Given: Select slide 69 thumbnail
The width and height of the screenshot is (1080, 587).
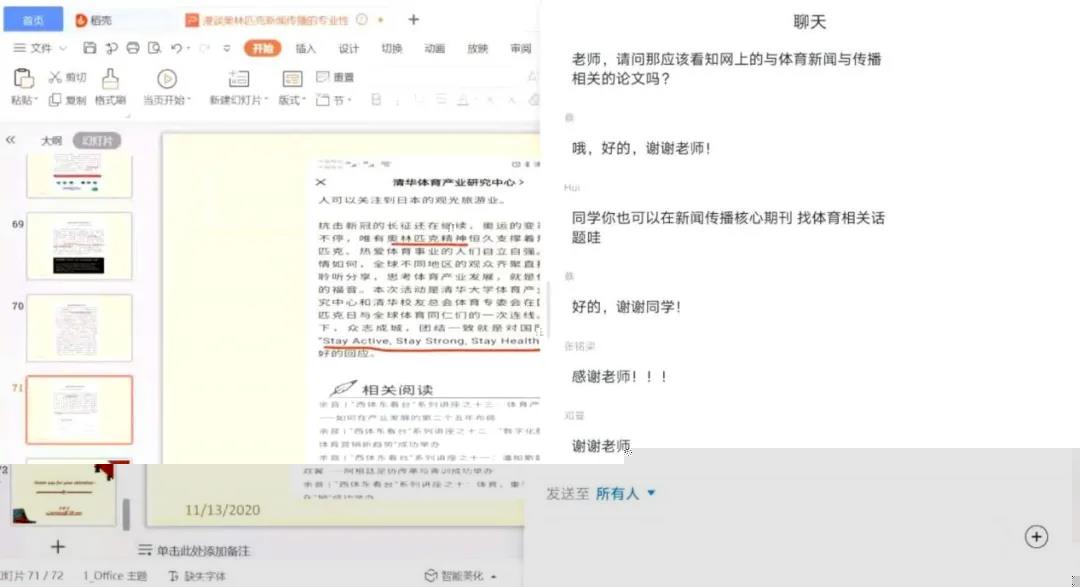Looking at the screenshot, I should [79, 246].
